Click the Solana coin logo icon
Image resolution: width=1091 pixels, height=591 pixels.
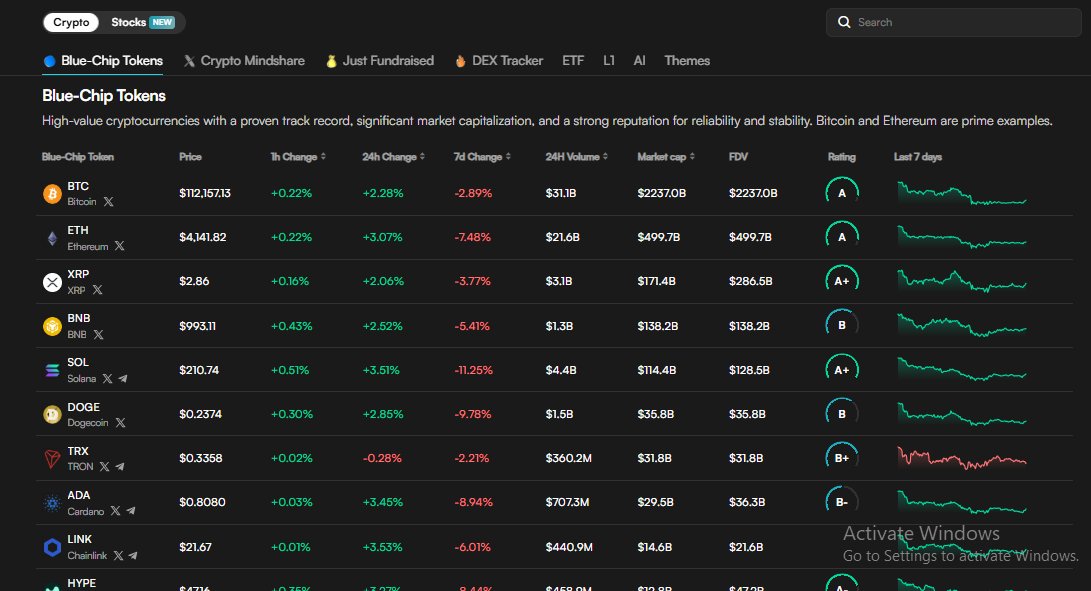52,370
